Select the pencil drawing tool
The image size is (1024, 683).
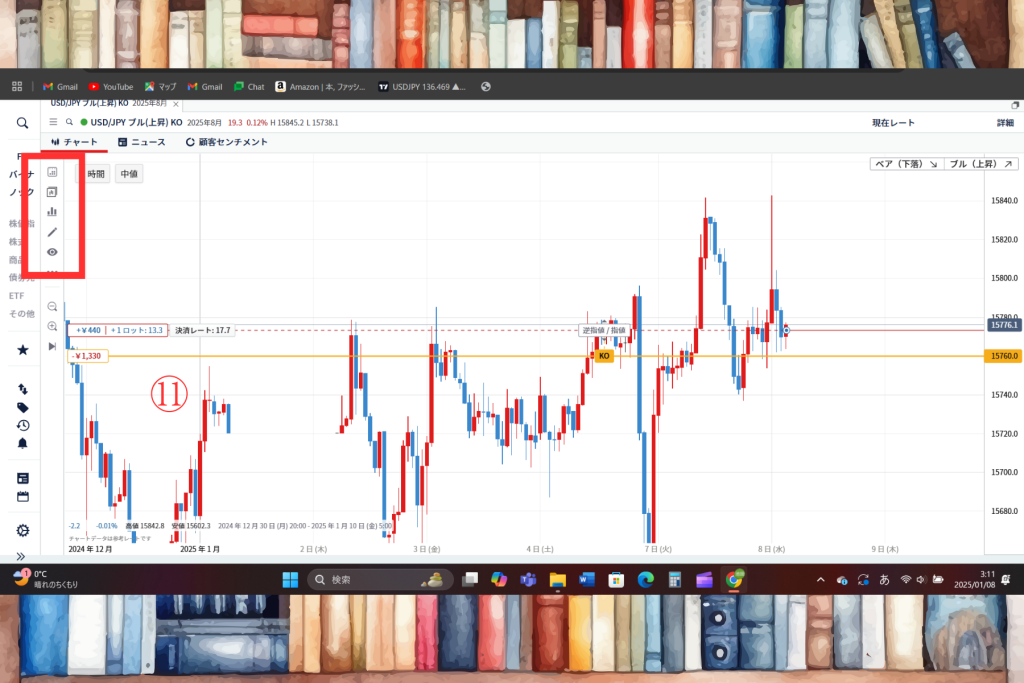pyautogui.click(x=53, y=232)
